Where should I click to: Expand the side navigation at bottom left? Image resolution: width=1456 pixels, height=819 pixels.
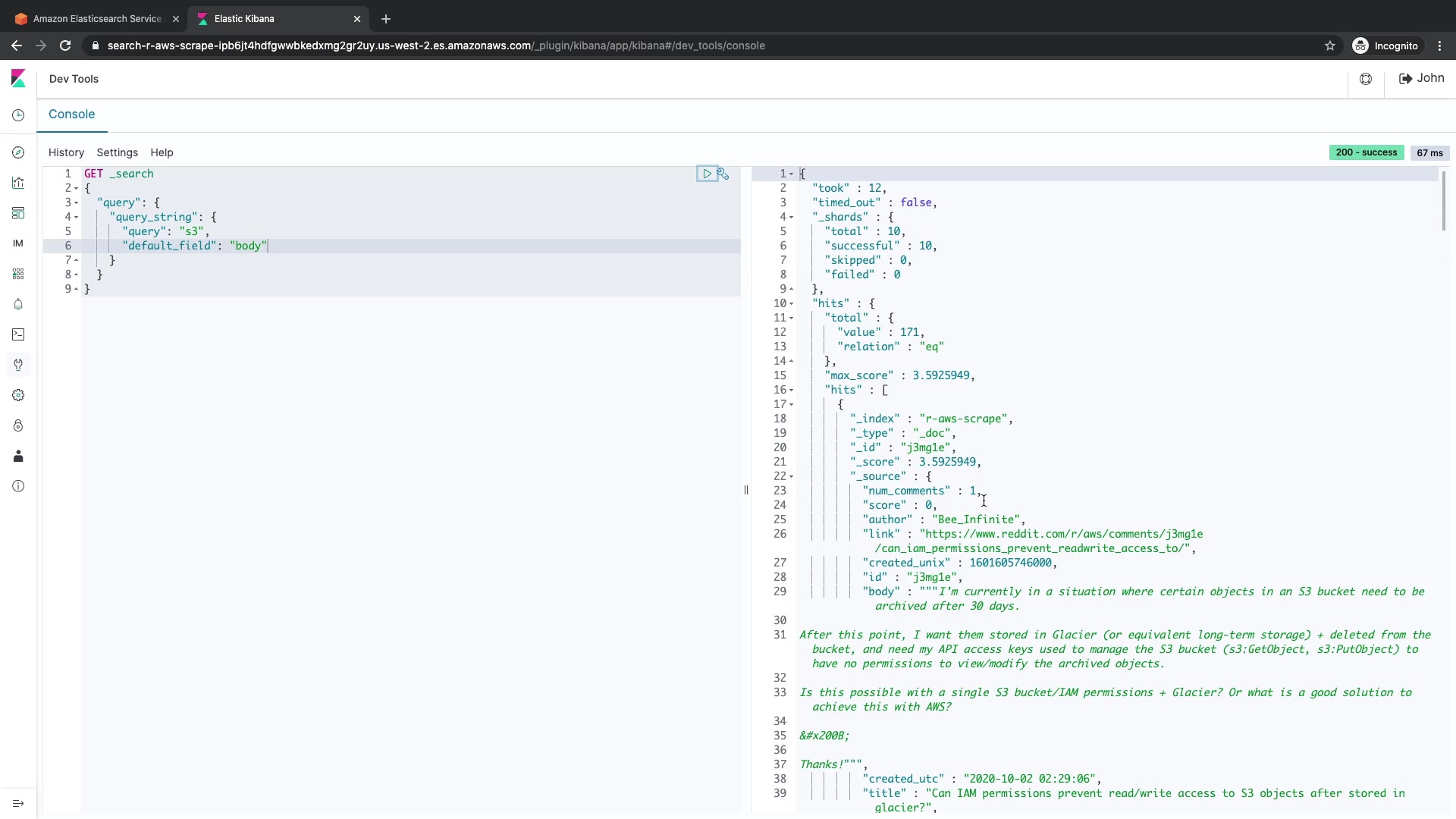[18, 804]
